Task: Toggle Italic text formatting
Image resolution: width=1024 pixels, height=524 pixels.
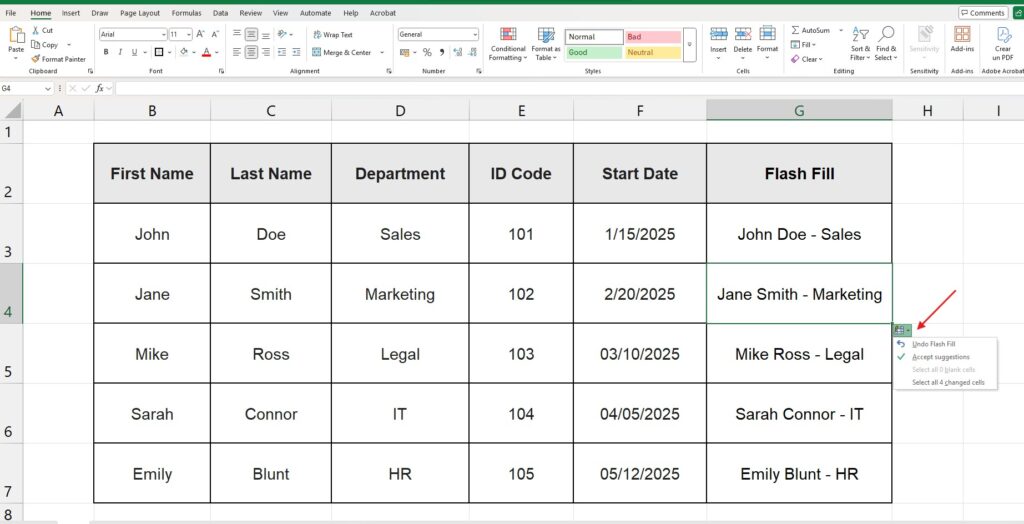Action: [120, 52]
